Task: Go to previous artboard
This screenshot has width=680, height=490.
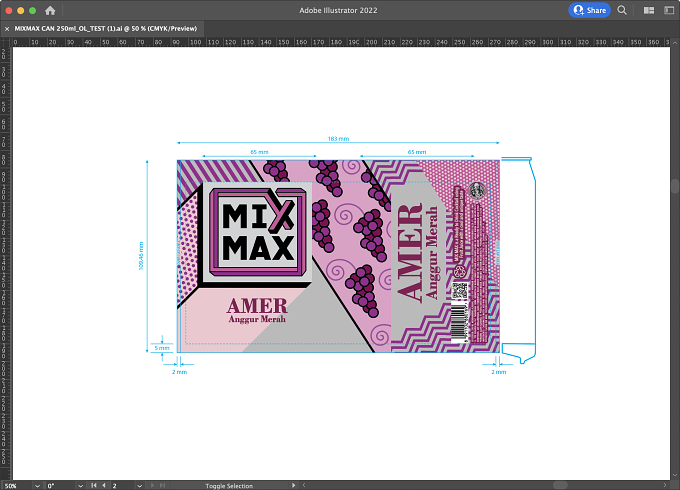Action: 104,486
